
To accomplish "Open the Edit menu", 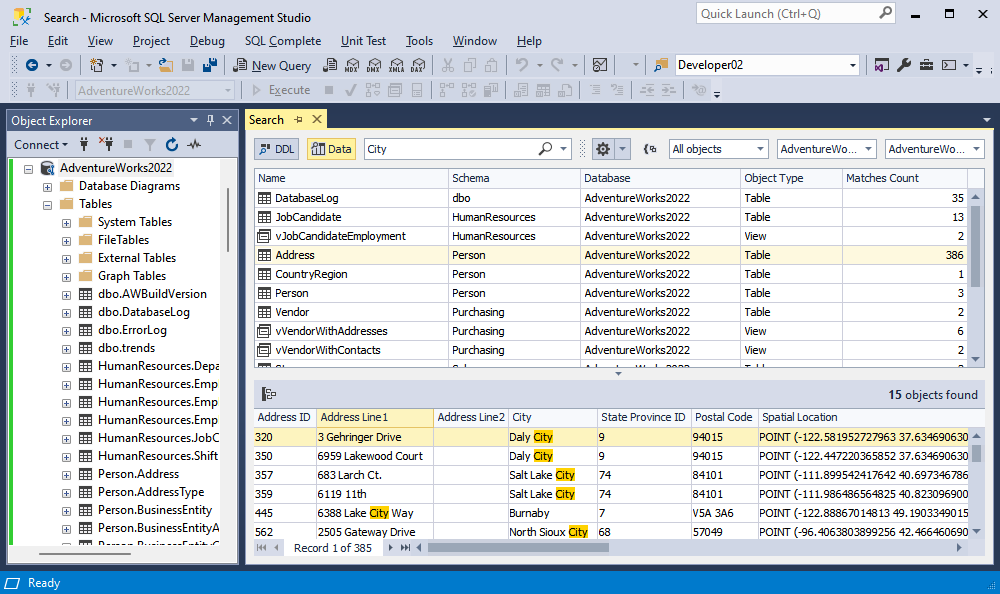I will point(57,41).
